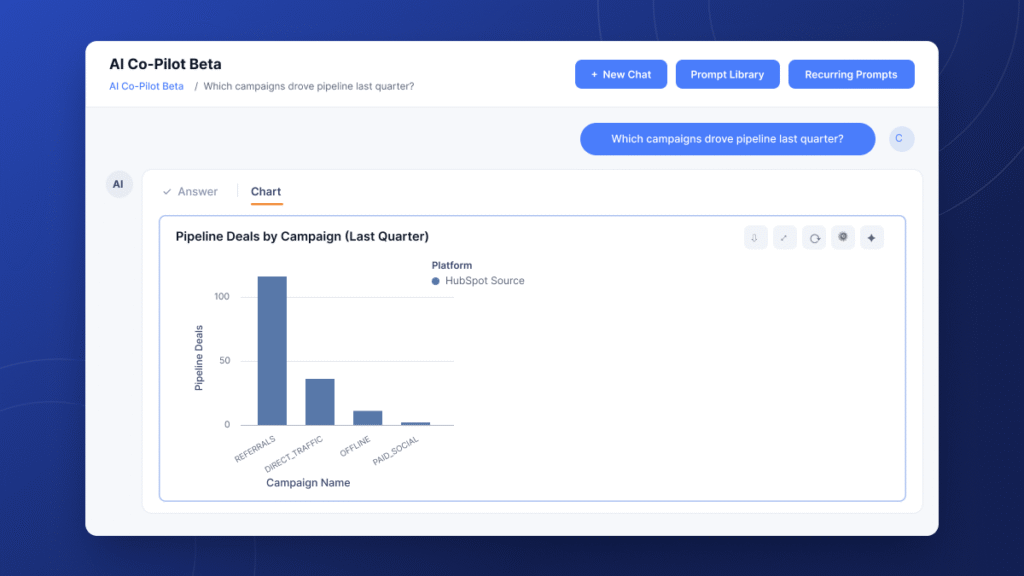Start a New Chat
Viewport: 1024px width, 576px height.
pos(620,74)
